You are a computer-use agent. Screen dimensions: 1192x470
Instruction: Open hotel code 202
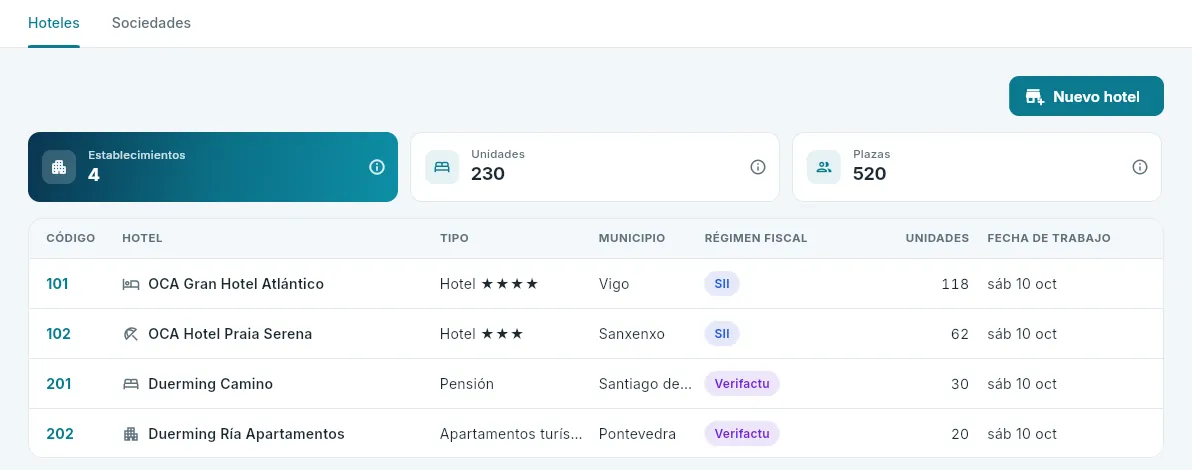tap(60, 433)
